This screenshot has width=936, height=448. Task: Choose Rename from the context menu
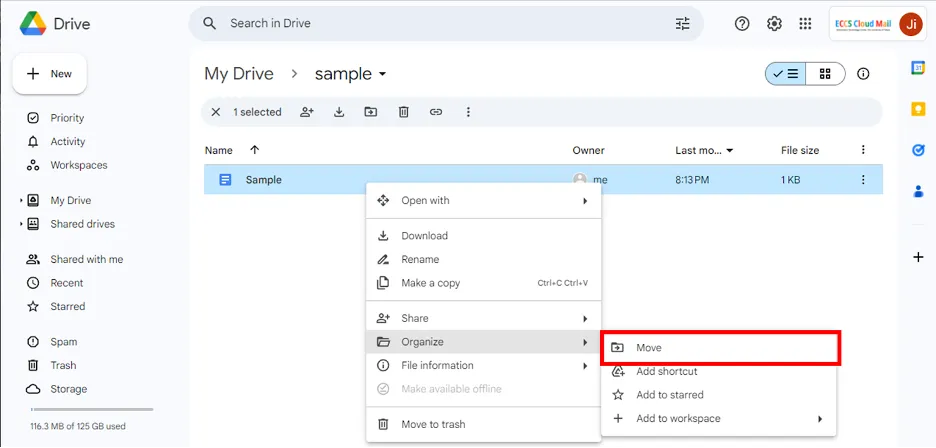point(420,259)
